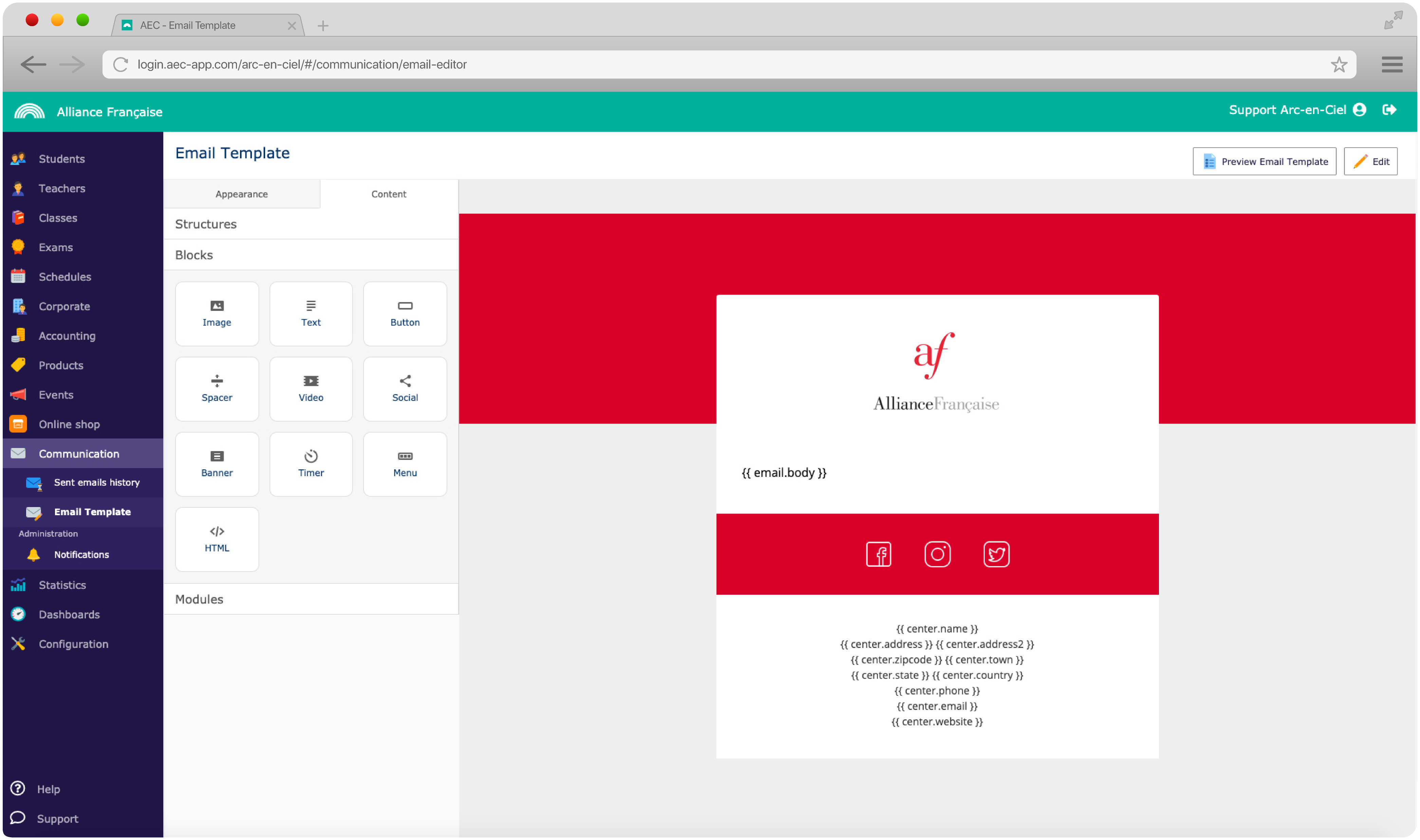Go forward in browser history
The height and width of the screenshot is (840, 1420).
pos(72,64)
